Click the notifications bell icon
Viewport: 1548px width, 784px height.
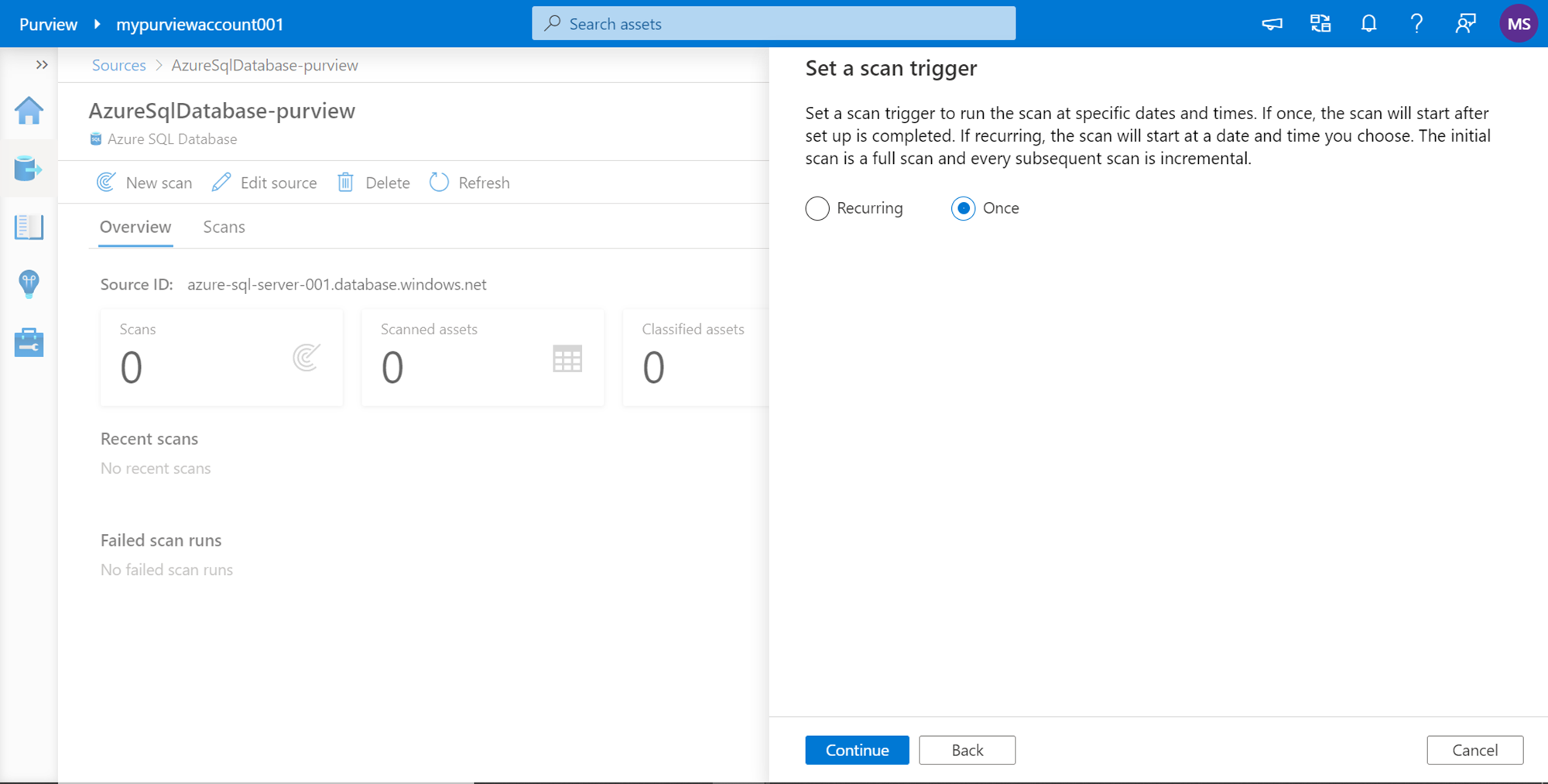coord(1368,24)
